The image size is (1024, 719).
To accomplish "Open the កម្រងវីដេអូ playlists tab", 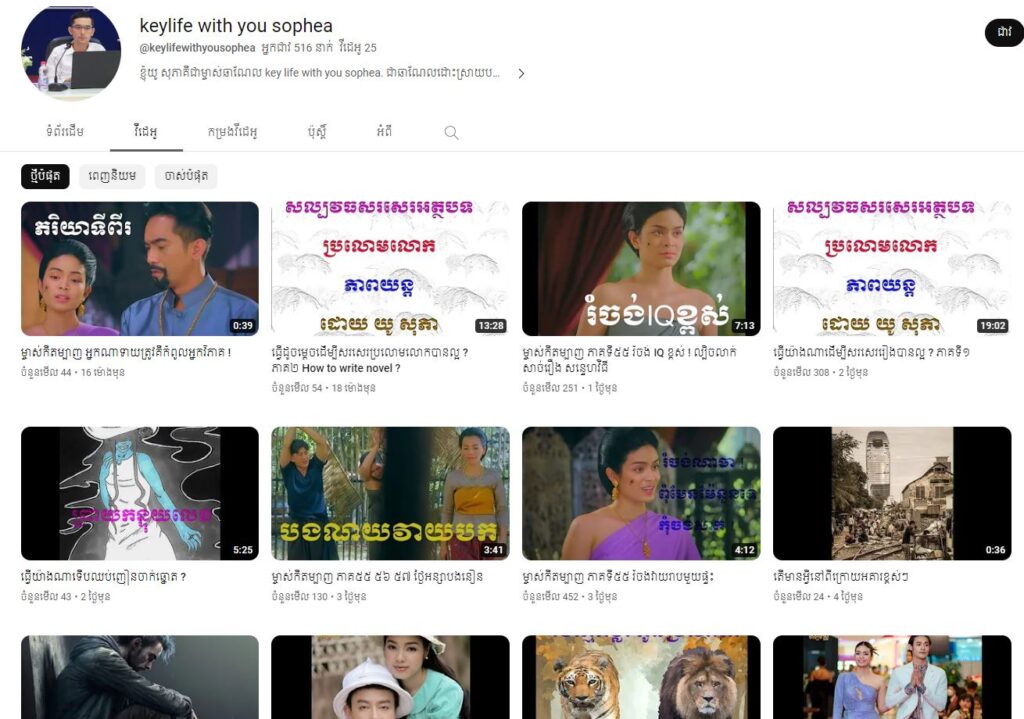I will click(232, 132).
